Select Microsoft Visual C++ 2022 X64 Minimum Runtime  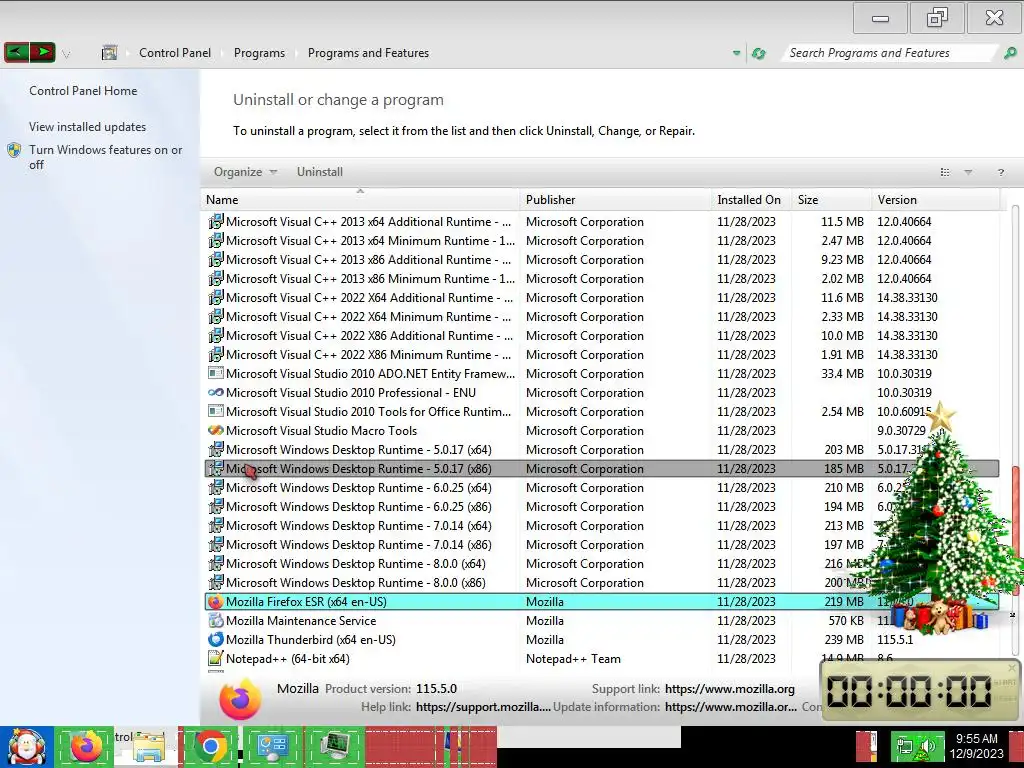coord(601,316)
